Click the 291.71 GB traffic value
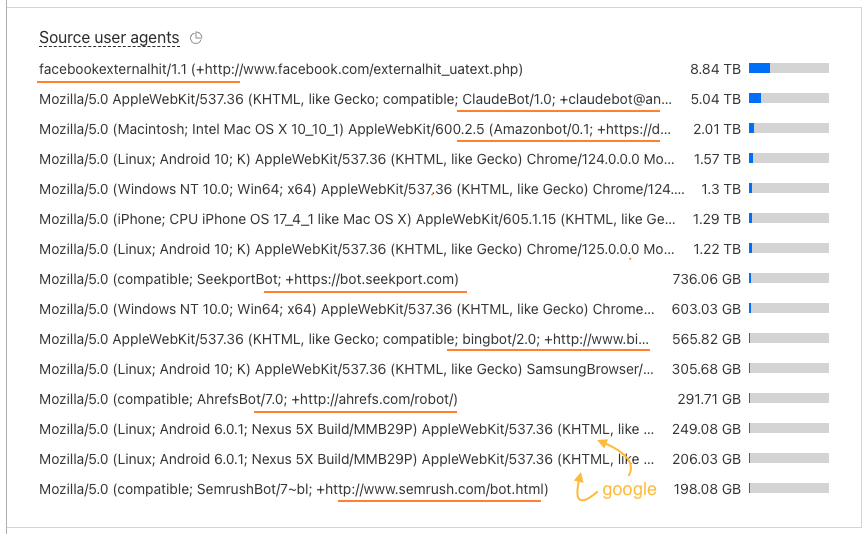This screenshot has width=868, height=534. pyautogui.click(x=709, y=399)
